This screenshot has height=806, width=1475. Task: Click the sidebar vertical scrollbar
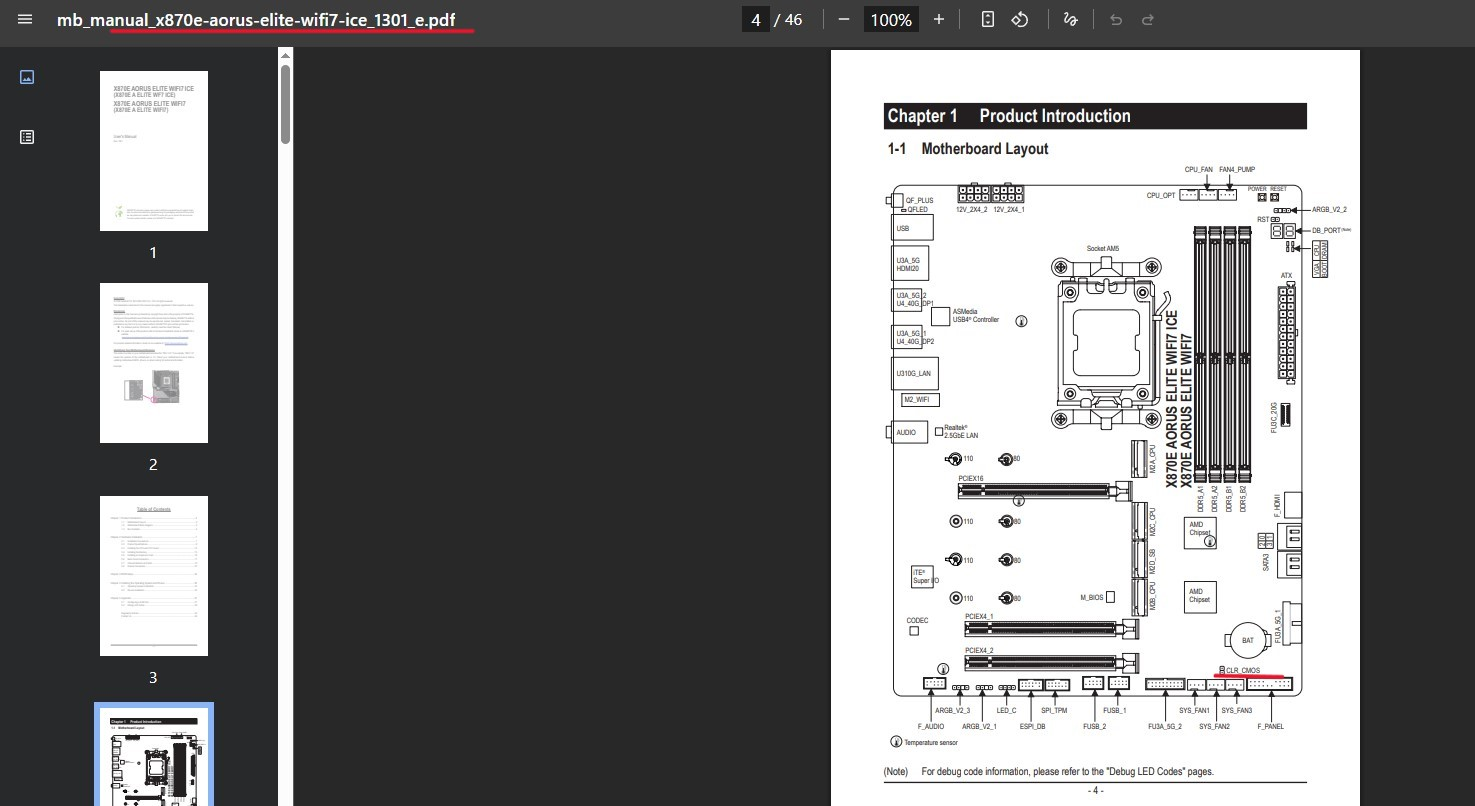(x=285, y=104)
